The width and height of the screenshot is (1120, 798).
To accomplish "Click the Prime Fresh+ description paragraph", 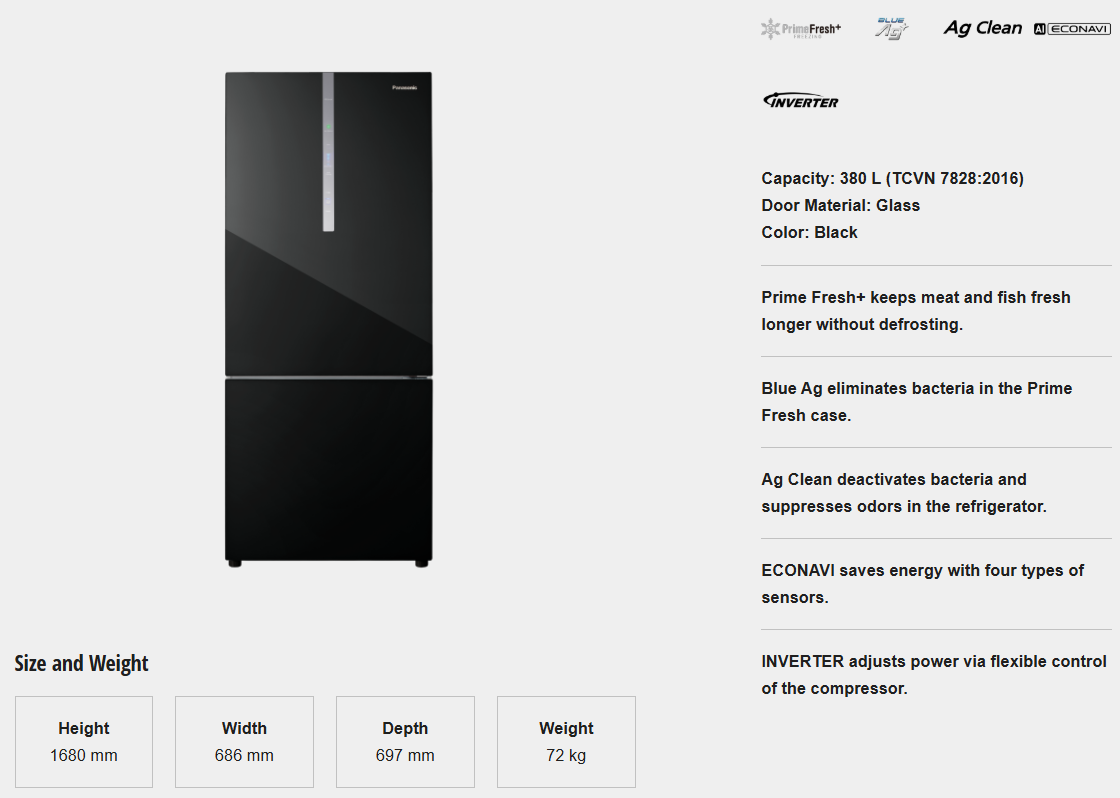I will [x=915, y=311].
